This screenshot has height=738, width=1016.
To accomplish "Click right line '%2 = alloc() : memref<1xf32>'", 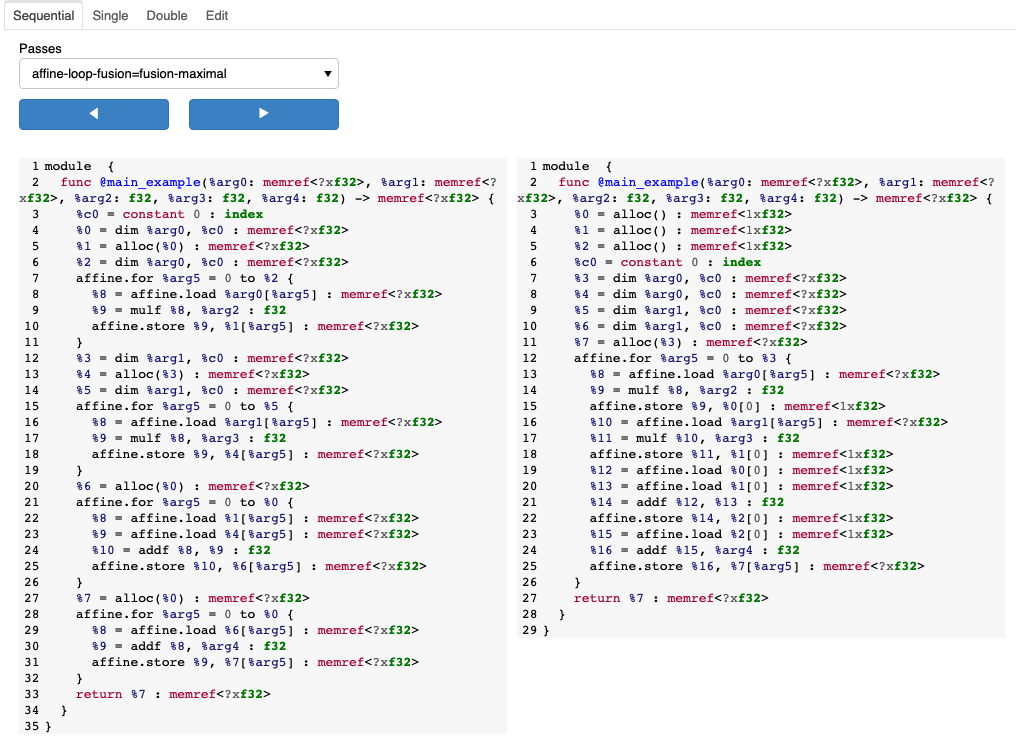I will 683,246.
